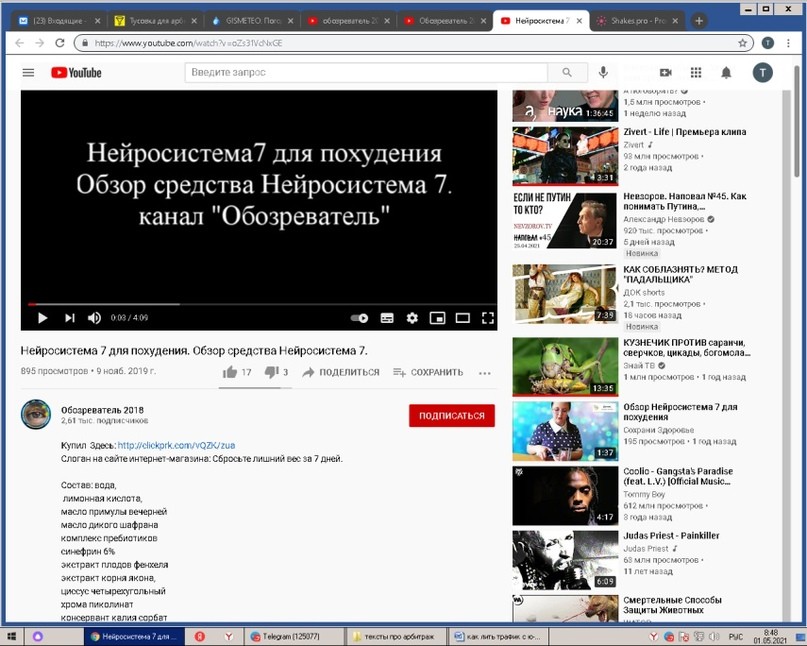Bookmark the page with the star icon
The height and width of the screenshot is (646, 807).
coord(742,43)
